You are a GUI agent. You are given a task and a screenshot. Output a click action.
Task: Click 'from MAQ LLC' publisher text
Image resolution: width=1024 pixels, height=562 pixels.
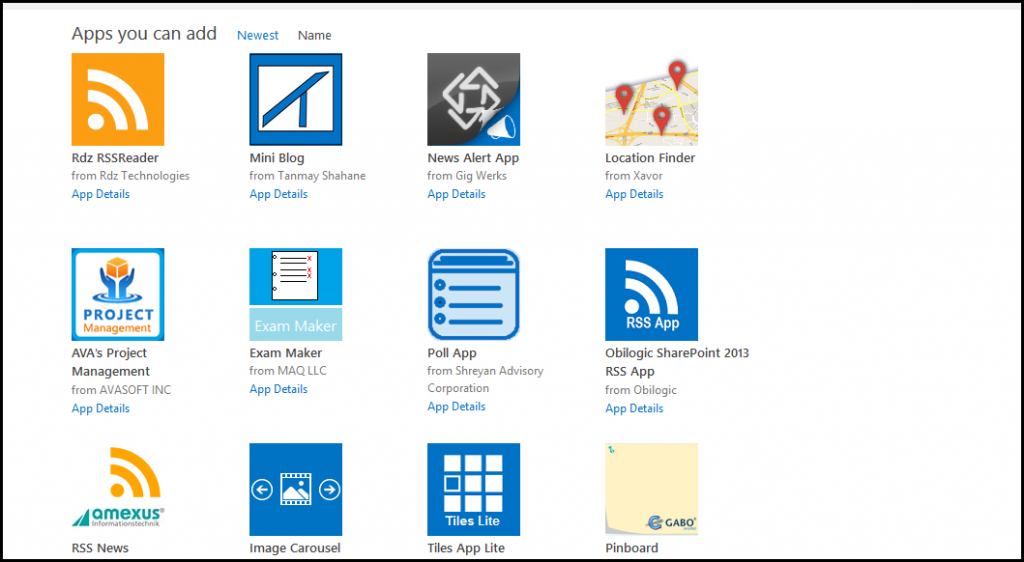click(288, 371)
